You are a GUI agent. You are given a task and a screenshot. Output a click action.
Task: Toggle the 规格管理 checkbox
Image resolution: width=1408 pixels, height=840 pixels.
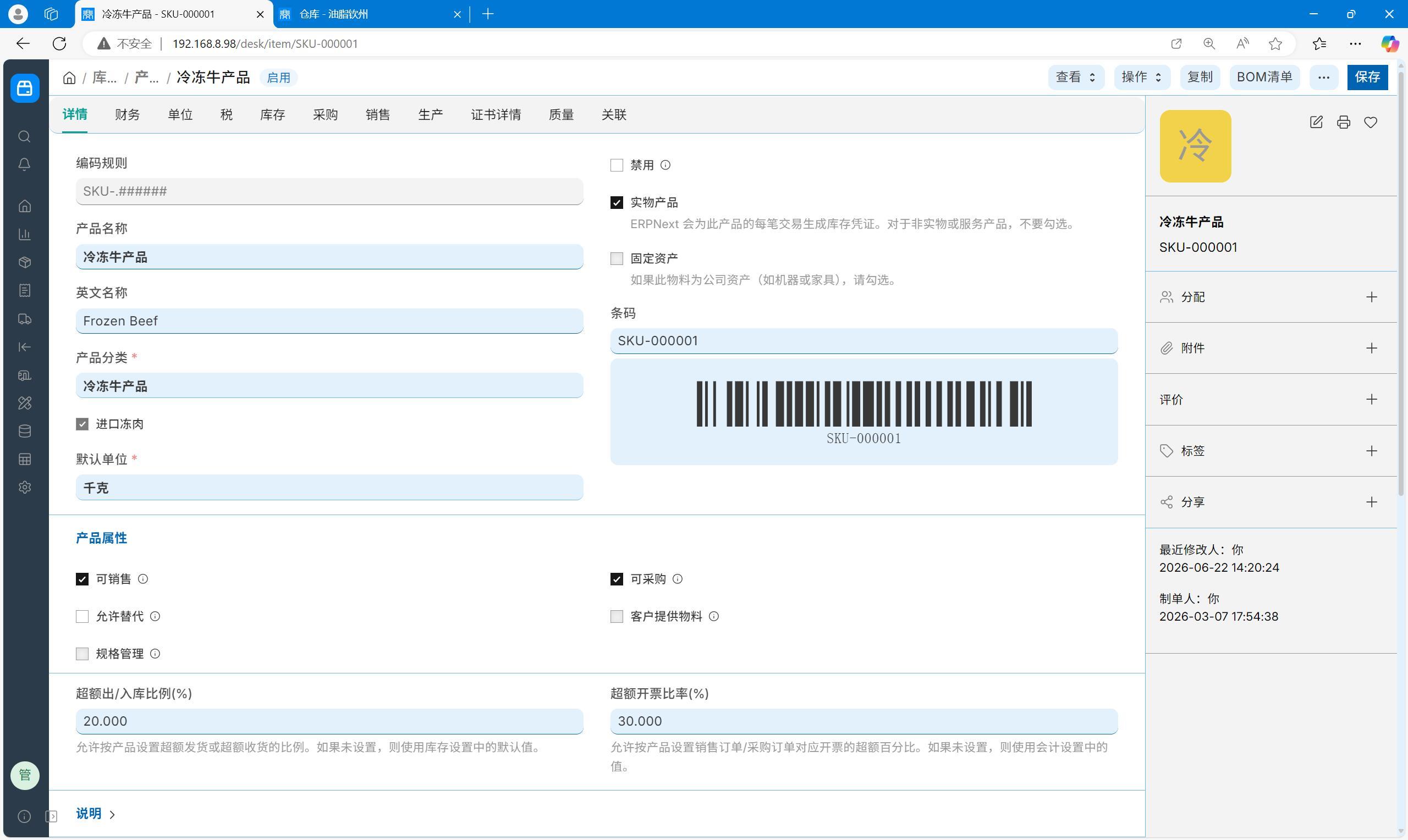82,654
